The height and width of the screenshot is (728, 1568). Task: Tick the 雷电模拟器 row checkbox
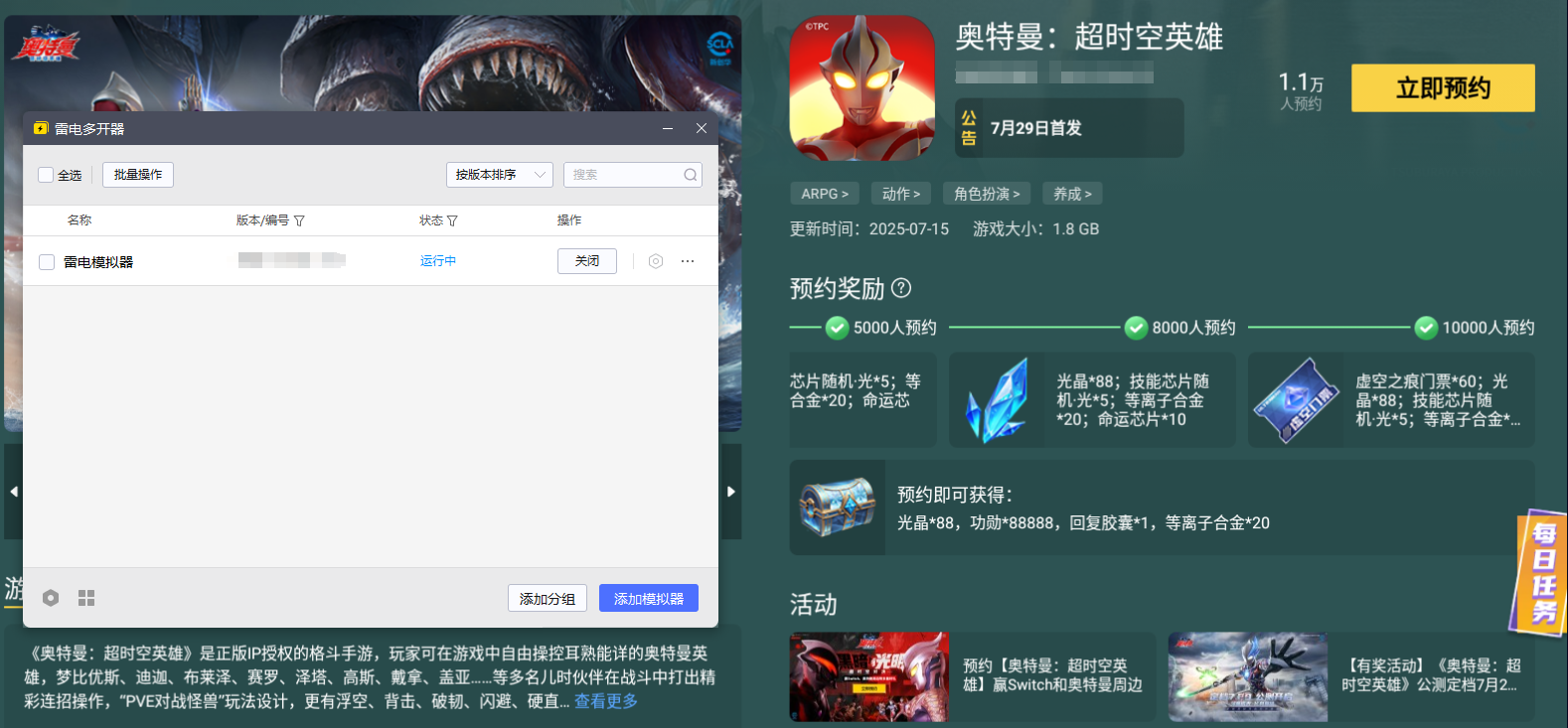click(47, 262)
